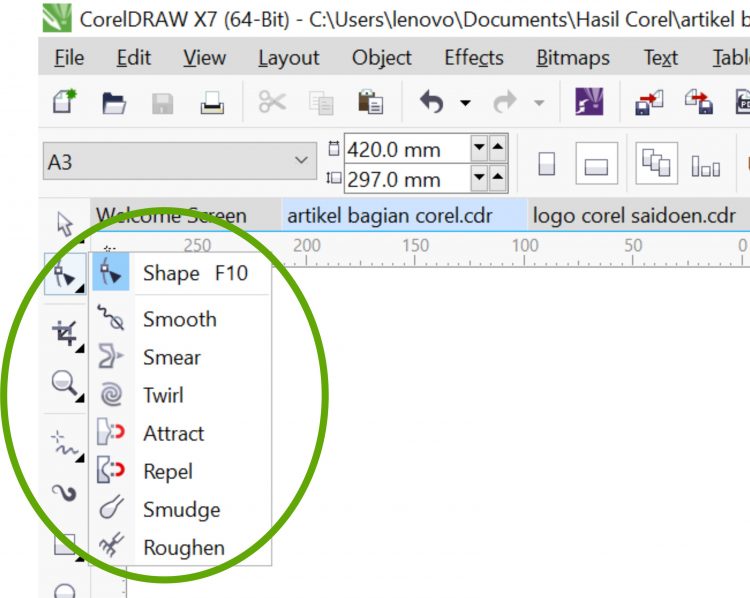The width and height of the screenshot is (750, 598).
Task: Expand the Undo history dropdown arrow
Action: point(465,102)
